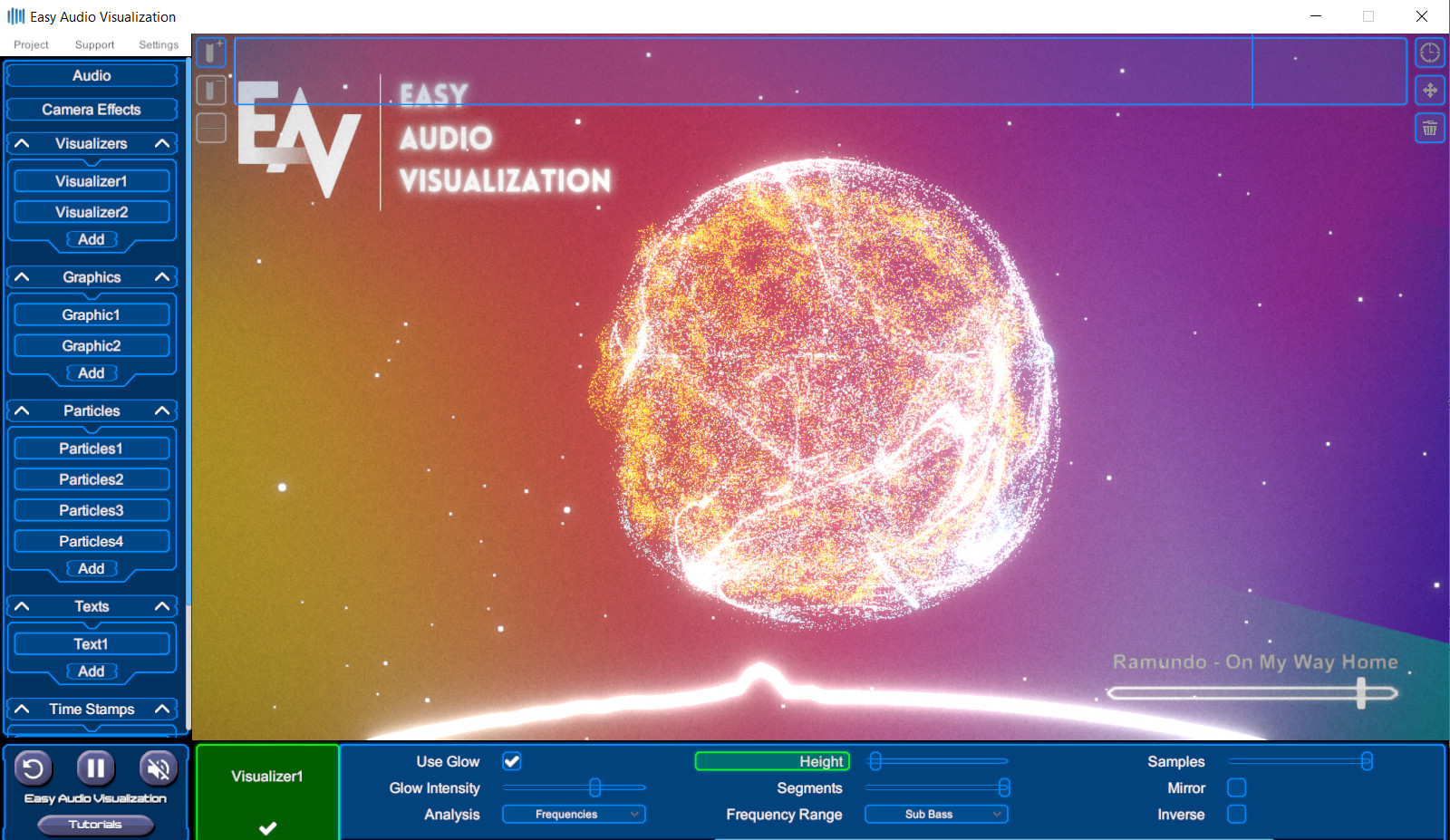
Task: Click the restart icon at bottom left
Action: [33, 768]
